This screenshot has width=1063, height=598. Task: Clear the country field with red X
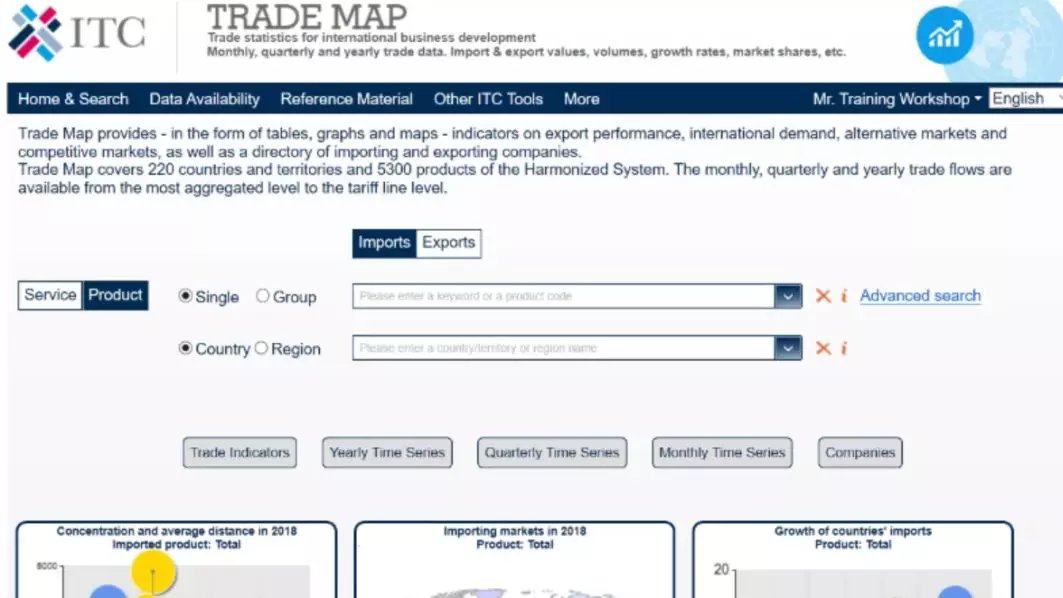point(823,348)
